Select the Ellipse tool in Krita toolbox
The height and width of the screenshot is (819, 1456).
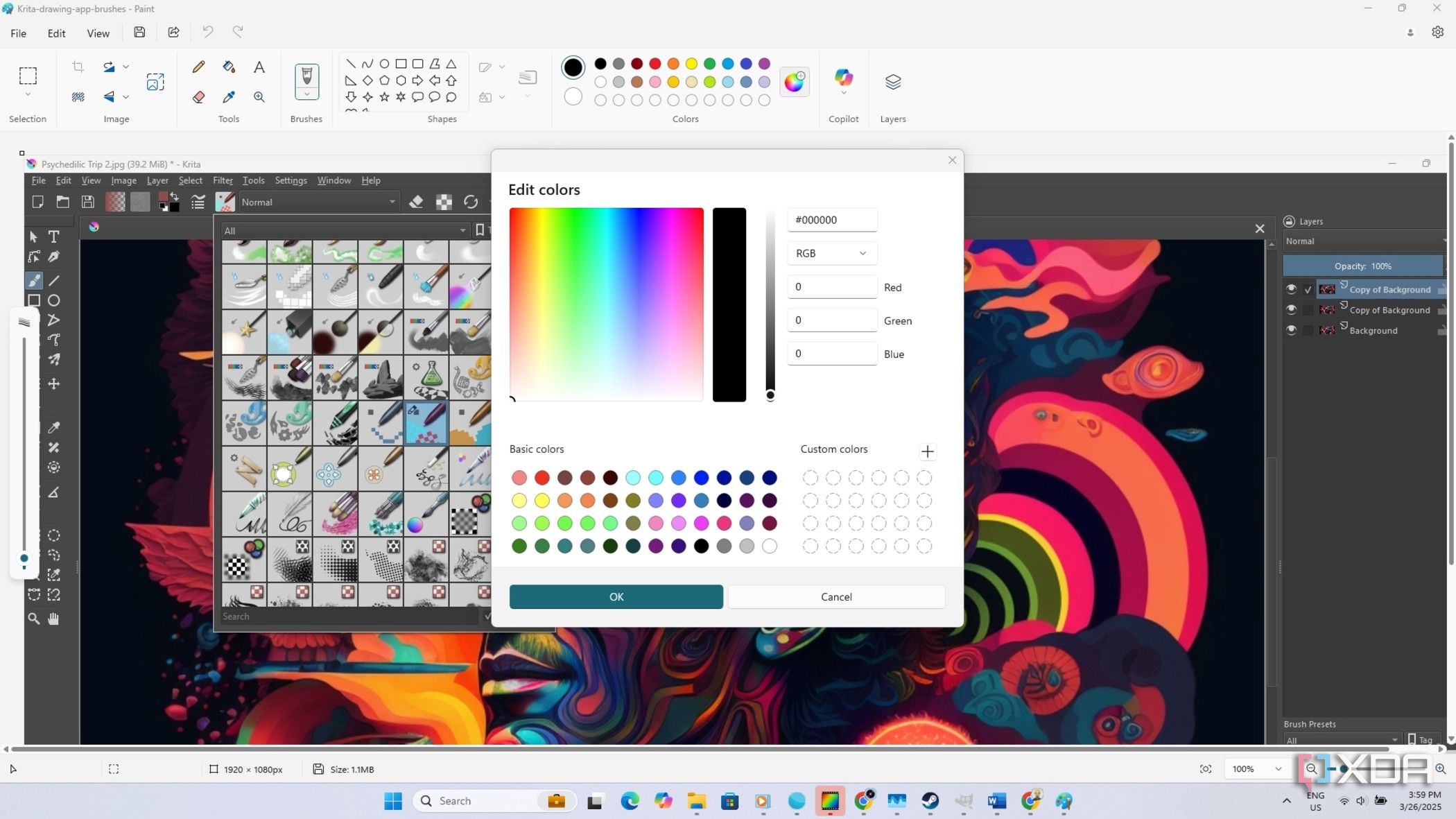pyautogui.click(x=53, y=300)
